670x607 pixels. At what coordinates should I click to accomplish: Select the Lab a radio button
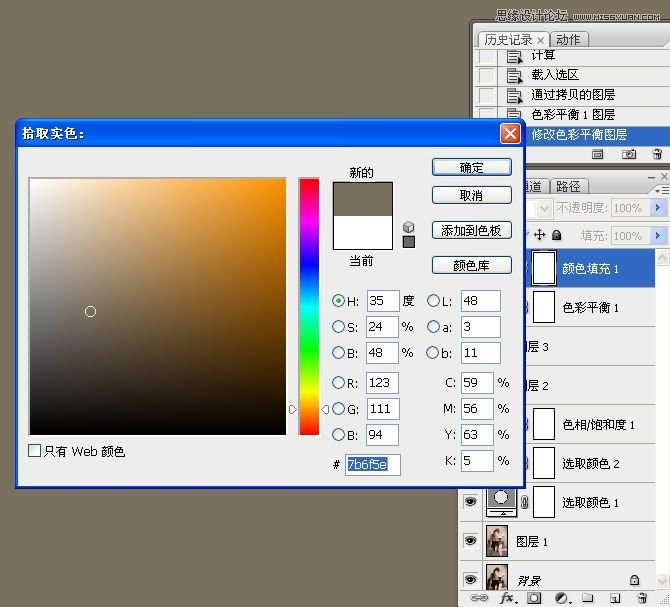point(433,327)
